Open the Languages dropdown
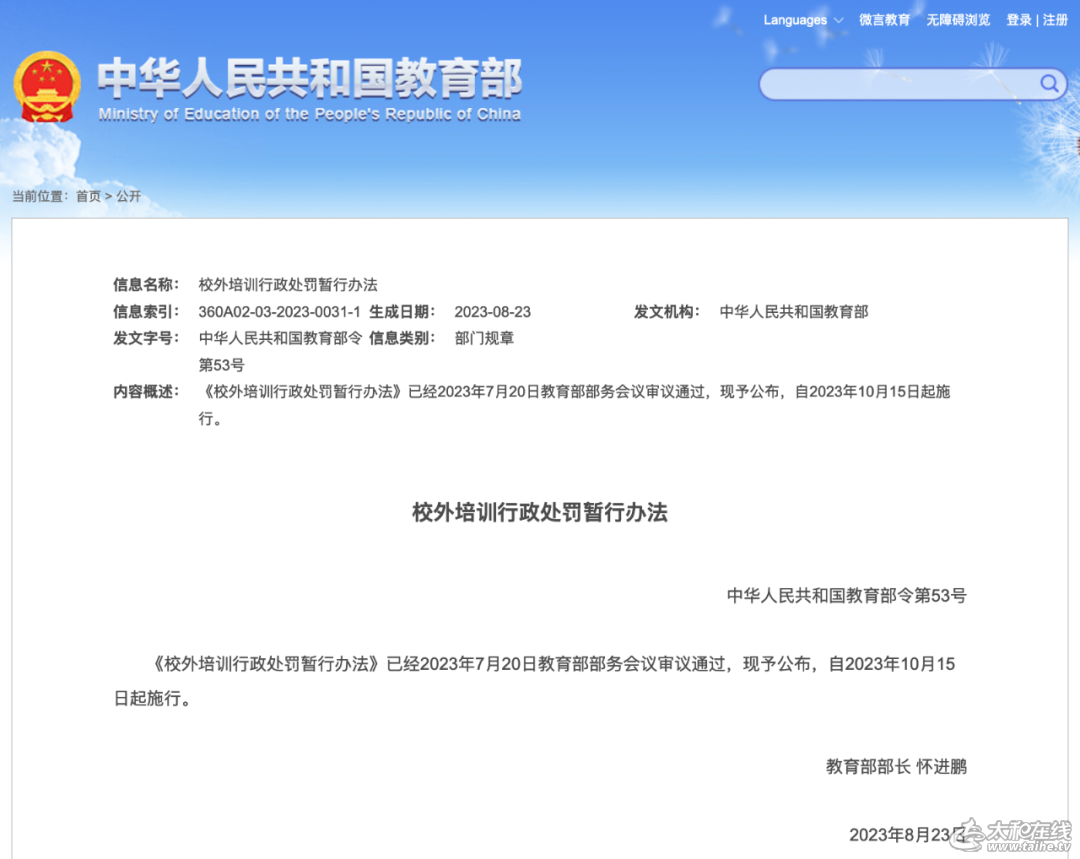 click(802, 20)
